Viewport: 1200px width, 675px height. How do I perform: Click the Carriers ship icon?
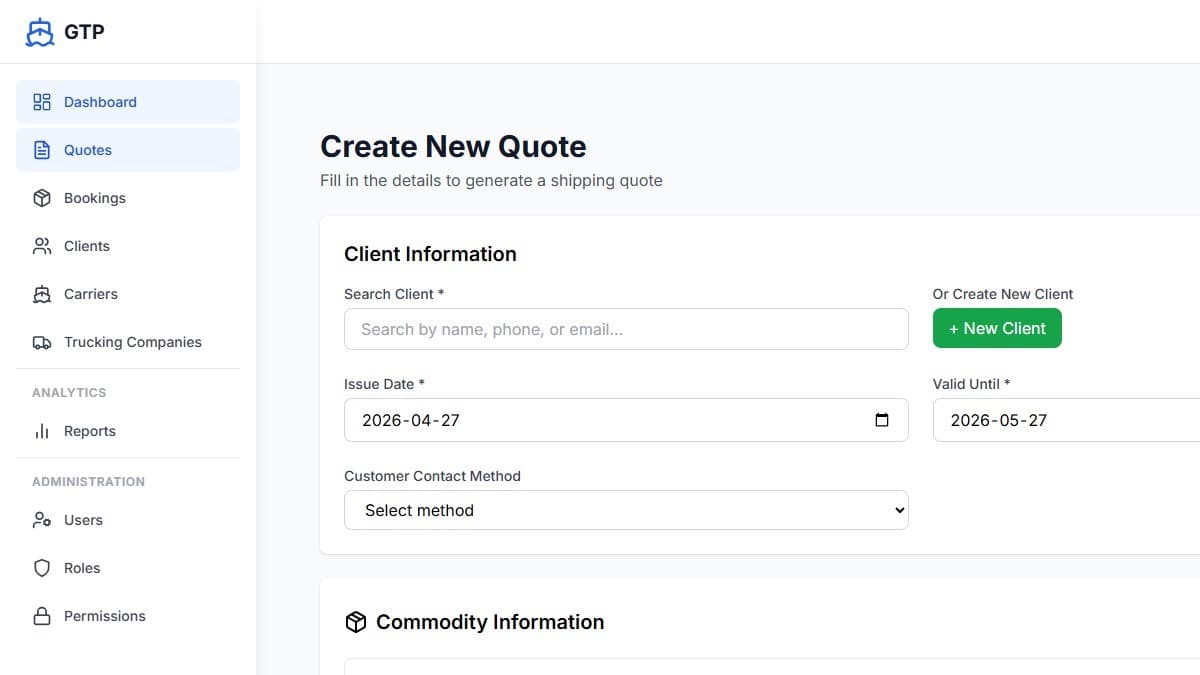(x=42, y=294)
